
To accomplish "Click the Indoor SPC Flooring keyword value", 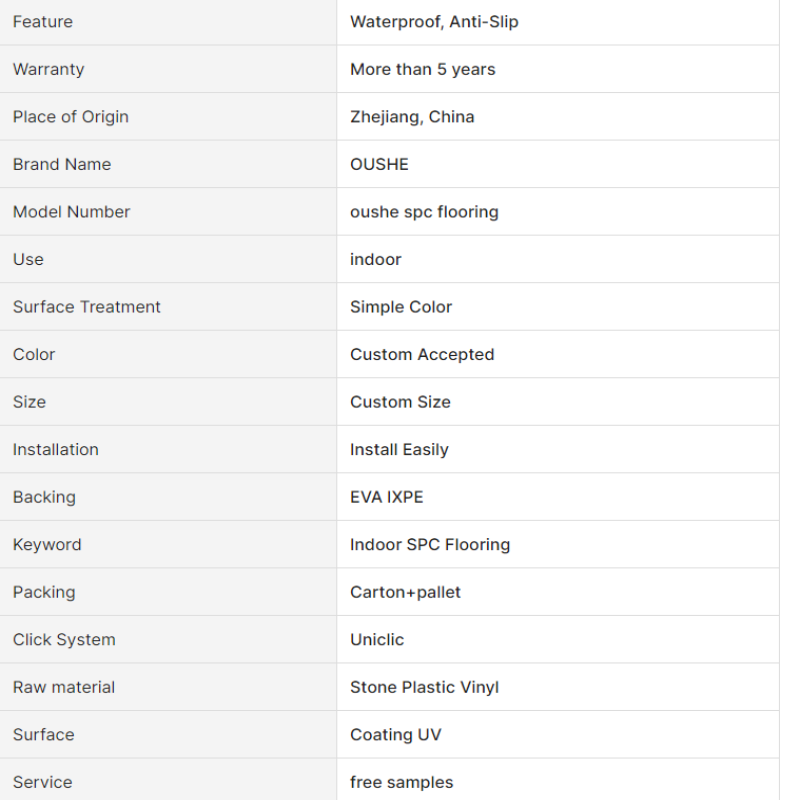I will (430, 544).
